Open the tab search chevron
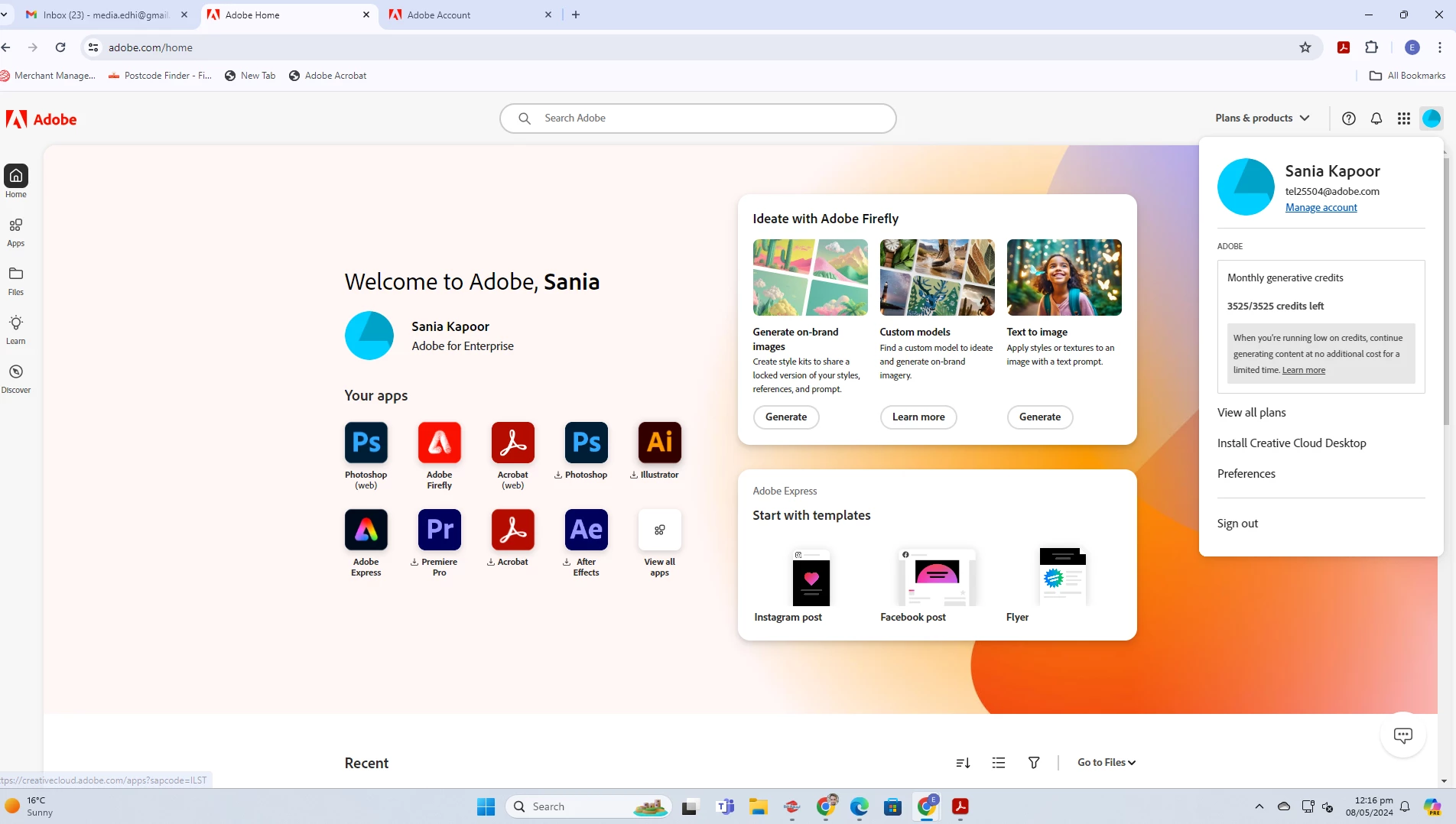The height and width of the screenshot is (824, 1456). click(x=4, y=15)
